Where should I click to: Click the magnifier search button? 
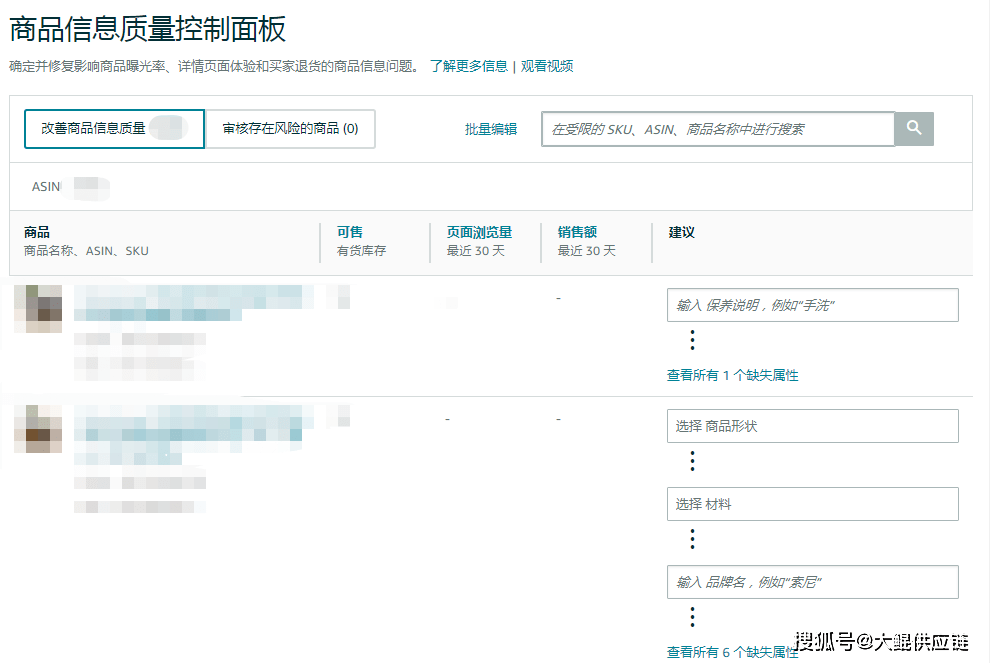(914, 128)
